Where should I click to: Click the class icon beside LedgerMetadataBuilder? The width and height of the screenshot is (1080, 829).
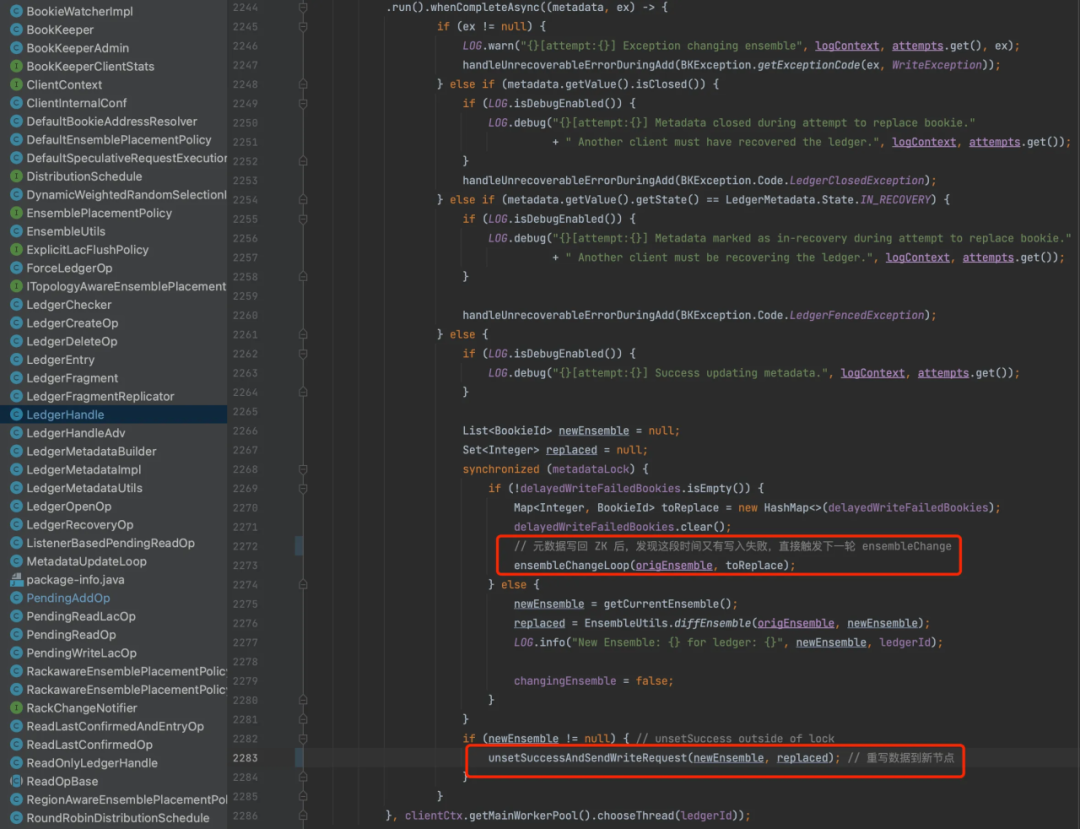tap(17, 451)
